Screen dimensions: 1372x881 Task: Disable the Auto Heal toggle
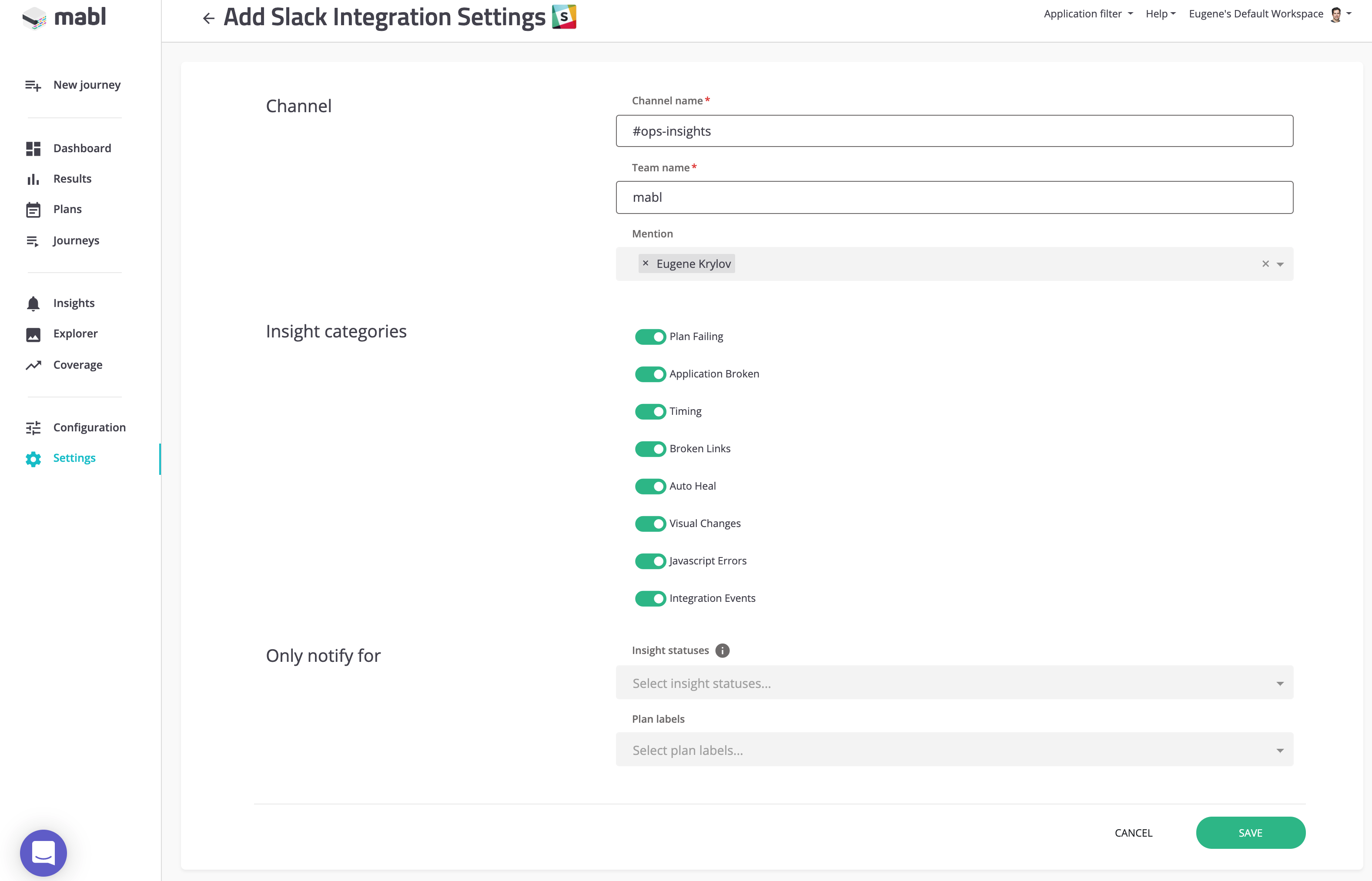pyautogui.click(x=650, y=486)
